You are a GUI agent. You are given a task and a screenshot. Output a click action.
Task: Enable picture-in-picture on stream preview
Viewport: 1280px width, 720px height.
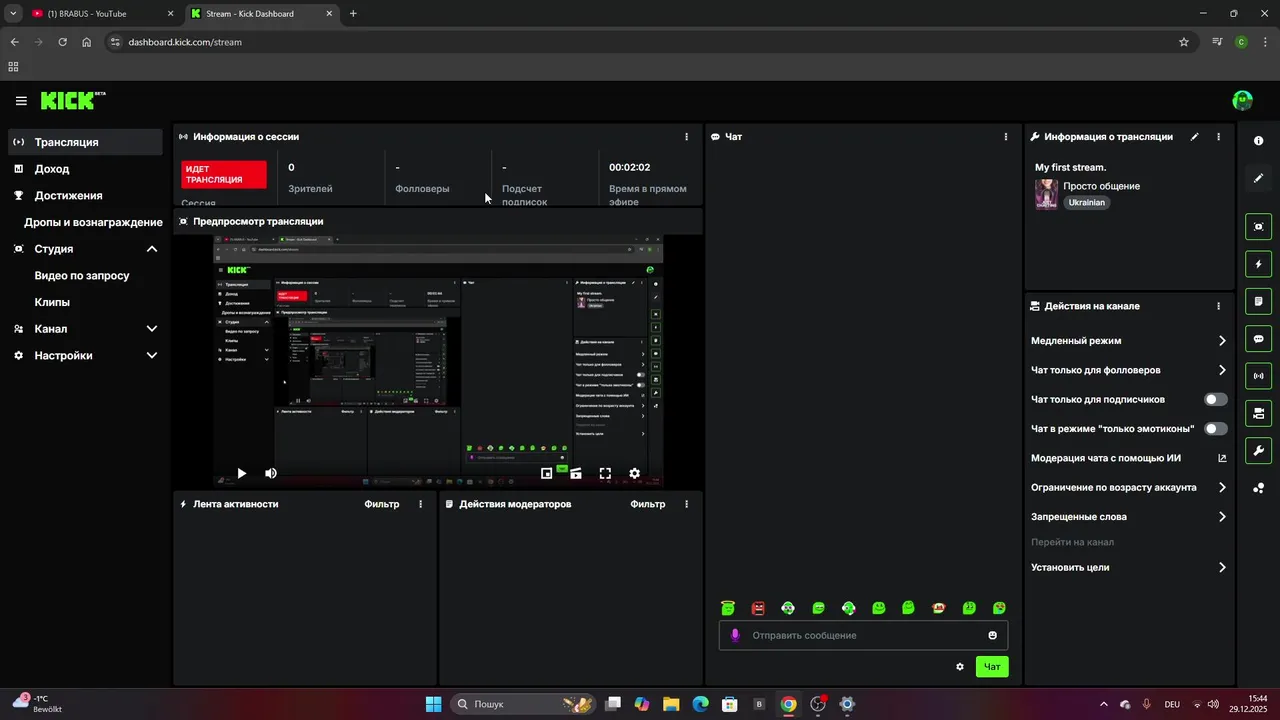coord(547,473)
